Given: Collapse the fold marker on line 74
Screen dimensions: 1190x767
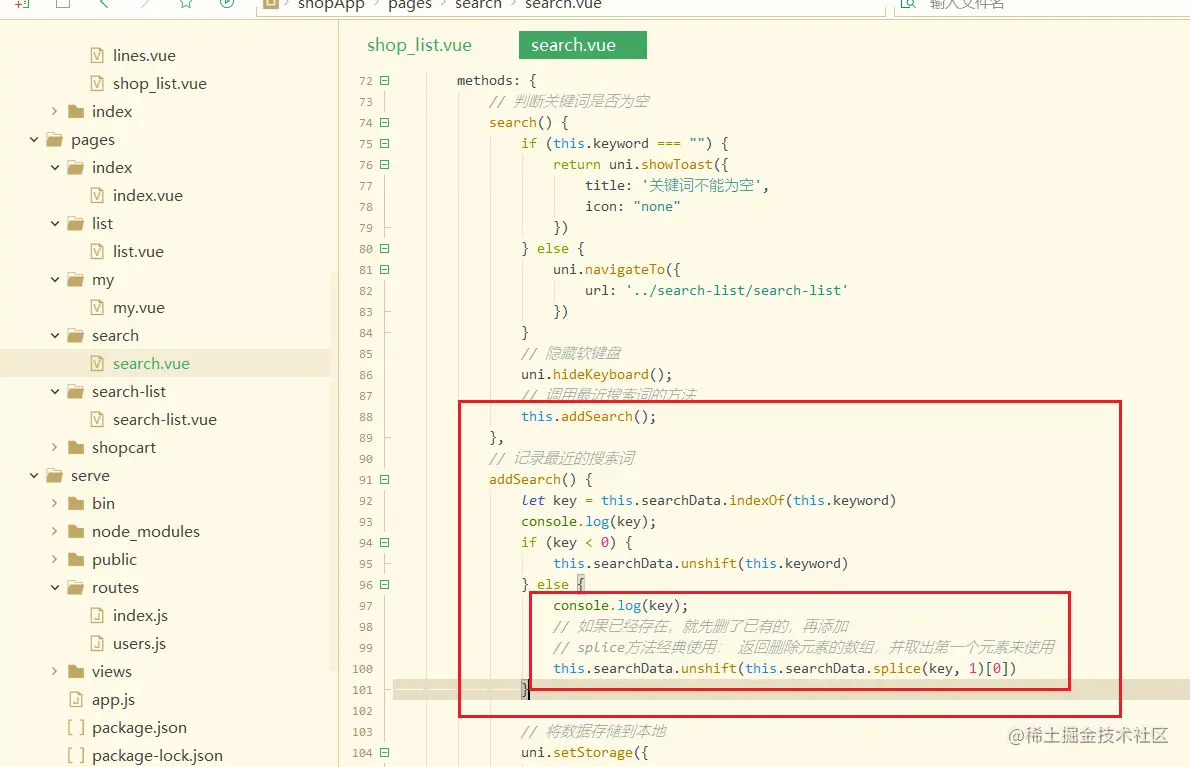Looking at the screenshot, I should pos(385,122).
